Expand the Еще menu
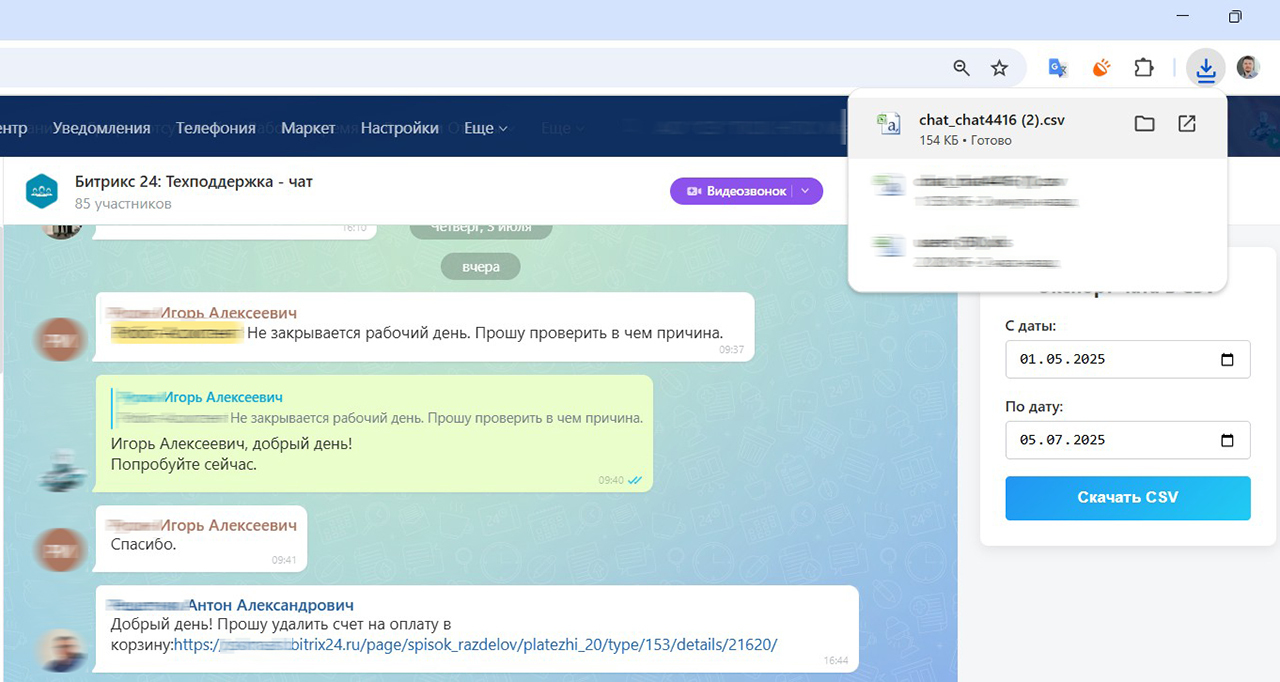Viewport: 1280px width, 682px height. [486, 128]
